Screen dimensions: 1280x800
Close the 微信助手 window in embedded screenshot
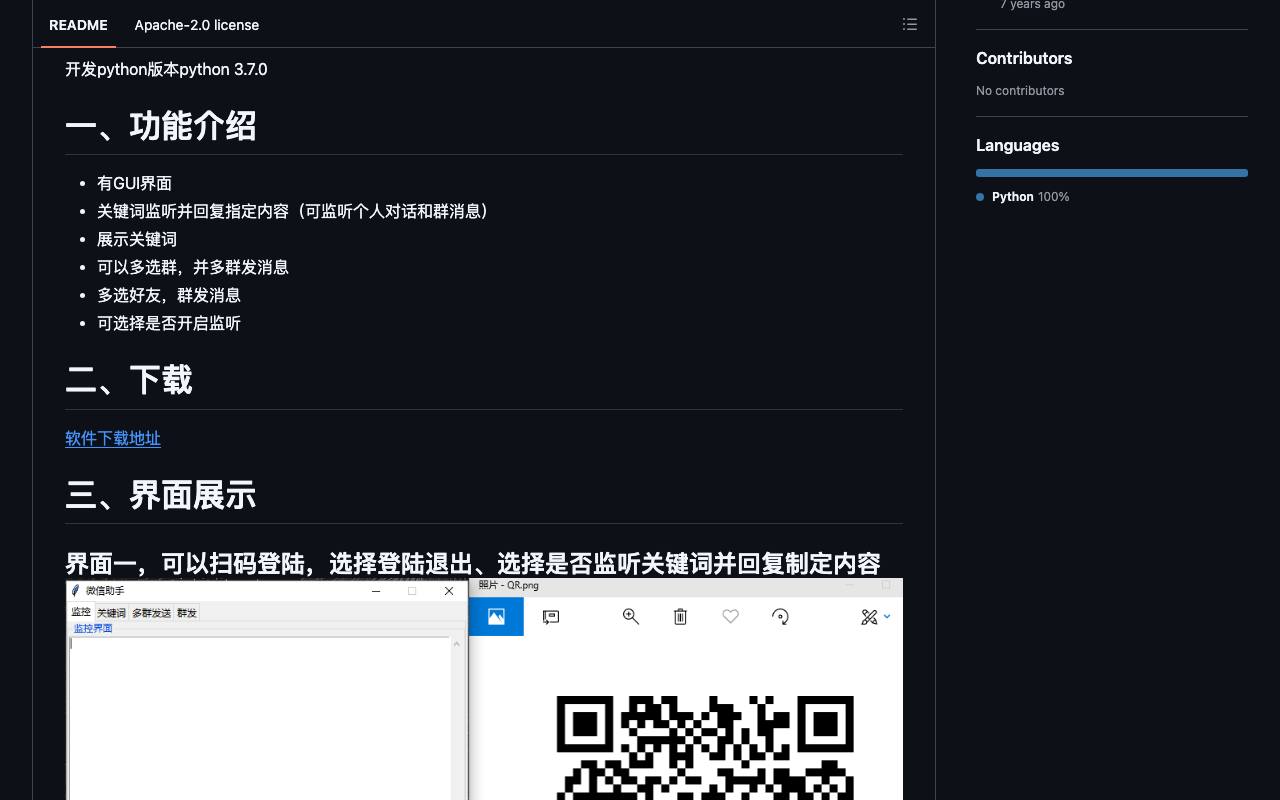point(449,591)
